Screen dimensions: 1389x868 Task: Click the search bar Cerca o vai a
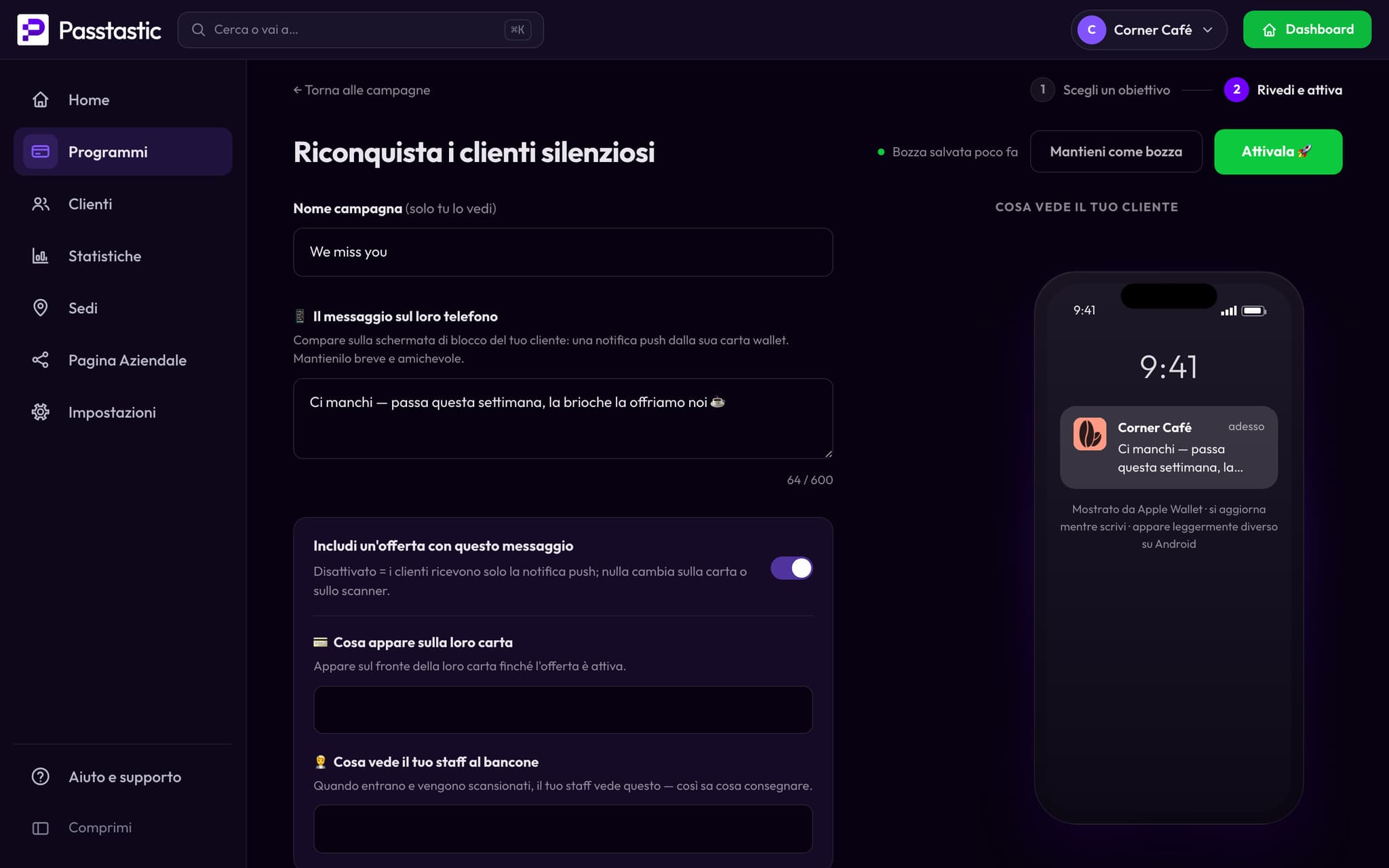pos(360,30)
